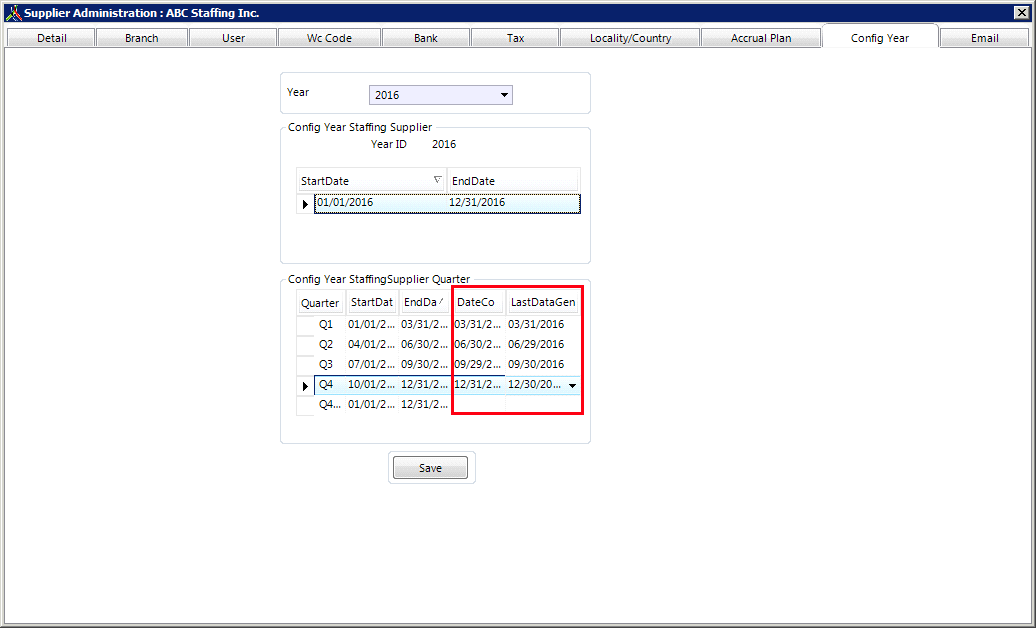Image resolution: width=1036 pixels, height=628 pixels.
Task: Click Q2 start date cell 04/01/2...
Action: 372,344
